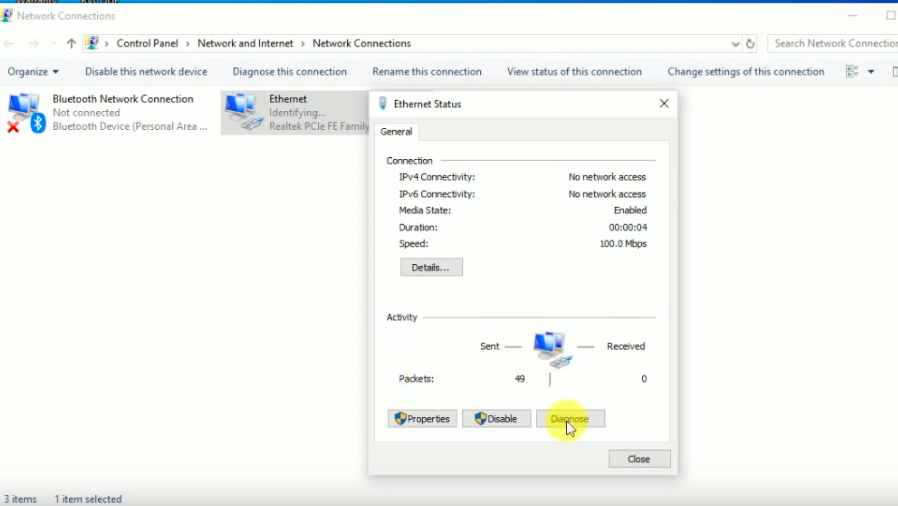Screen dimensions: 898x506
Task: Click Media State Enabled value
Action: tap(630, 211)
